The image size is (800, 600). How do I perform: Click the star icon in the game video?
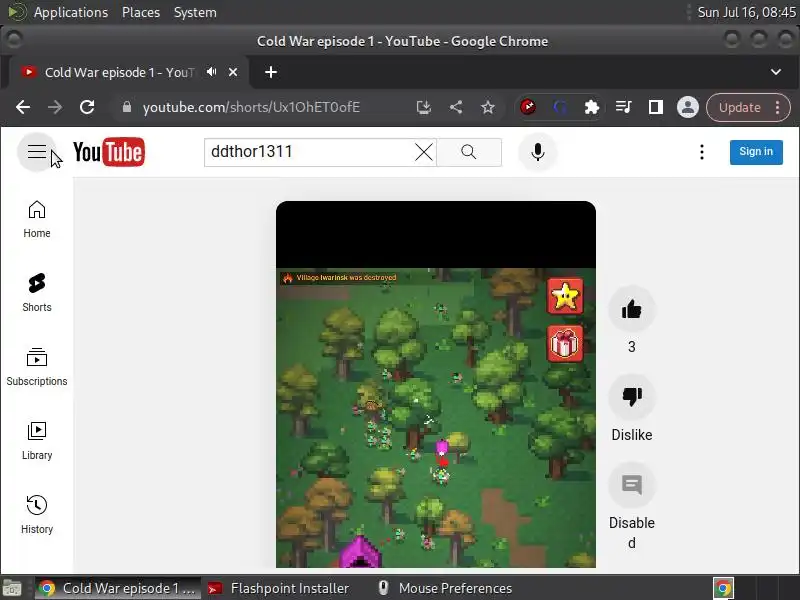[x=565, y=296]
